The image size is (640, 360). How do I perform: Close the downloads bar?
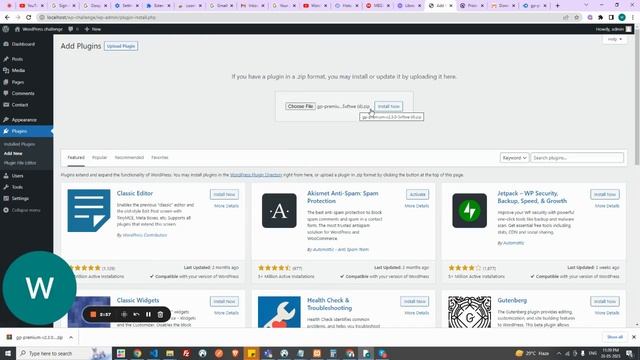coord(633,337)
